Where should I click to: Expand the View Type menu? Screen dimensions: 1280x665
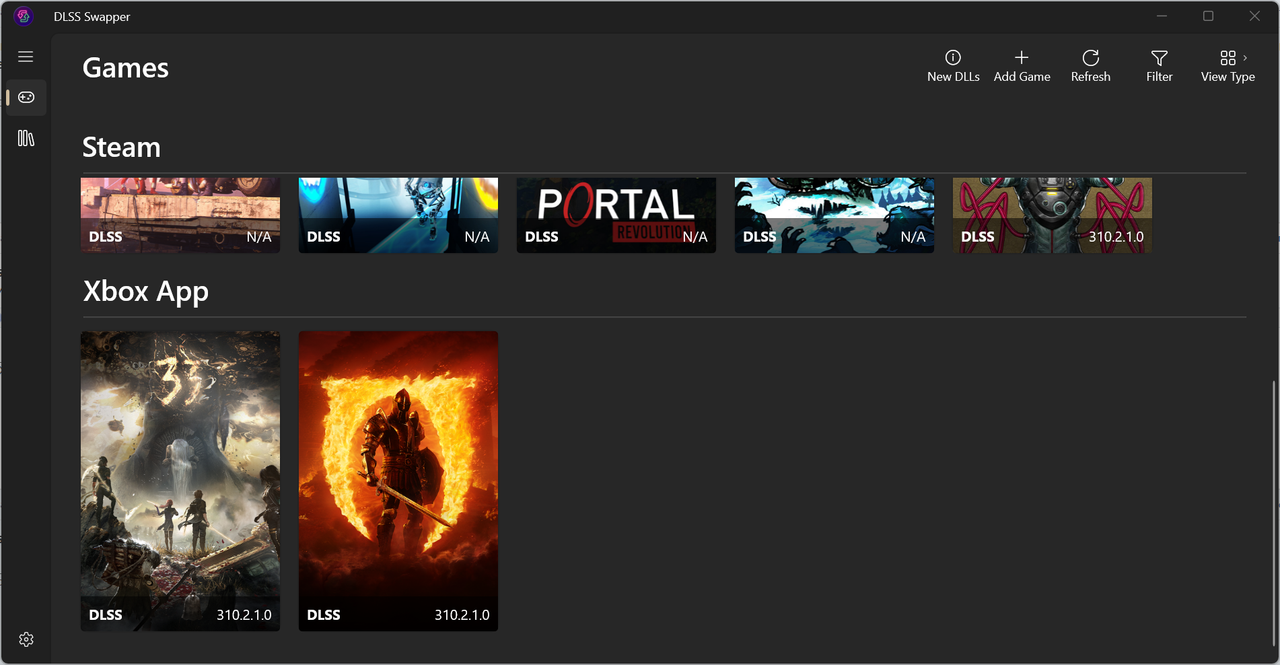(x=1227, y=66)
